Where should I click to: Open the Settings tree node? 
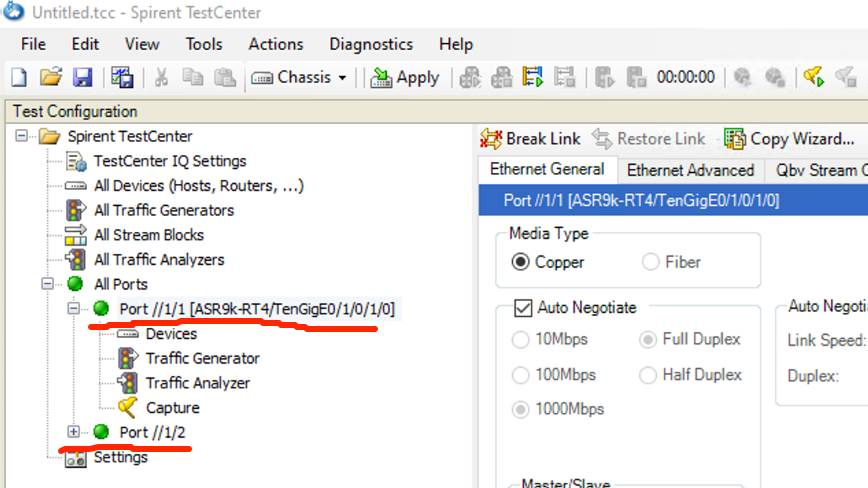[x=121, y=457]
